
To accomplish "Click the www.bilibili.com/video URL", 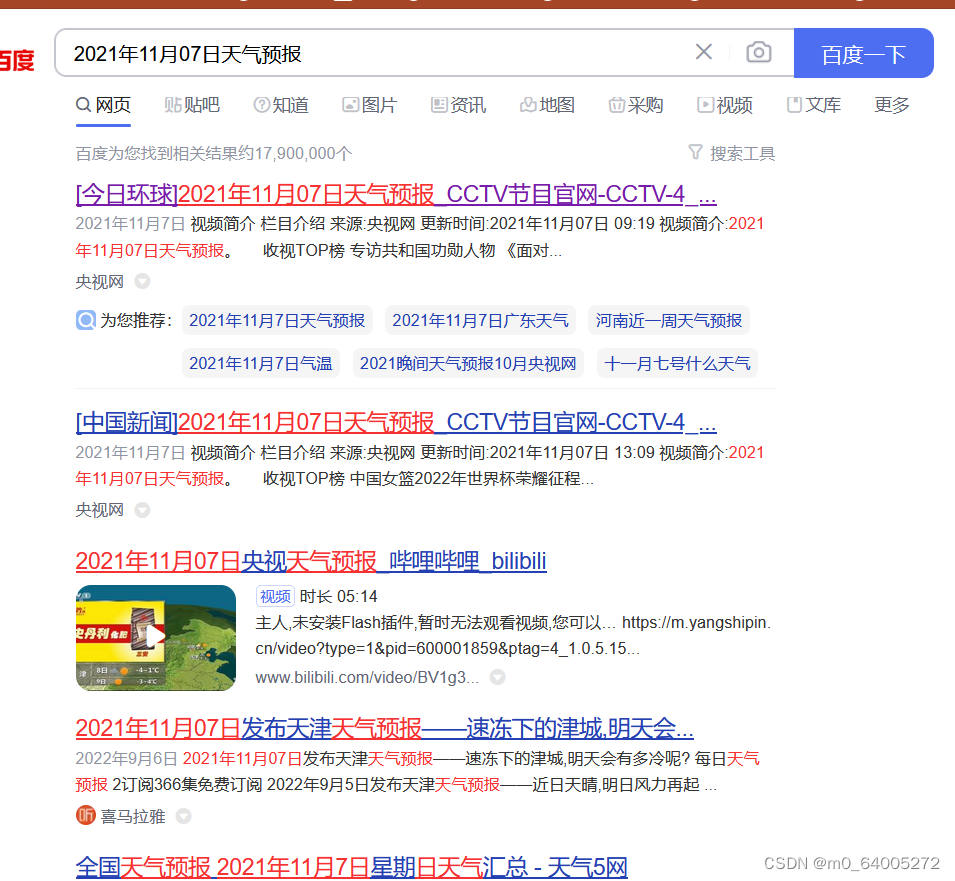I will (367, 677).
